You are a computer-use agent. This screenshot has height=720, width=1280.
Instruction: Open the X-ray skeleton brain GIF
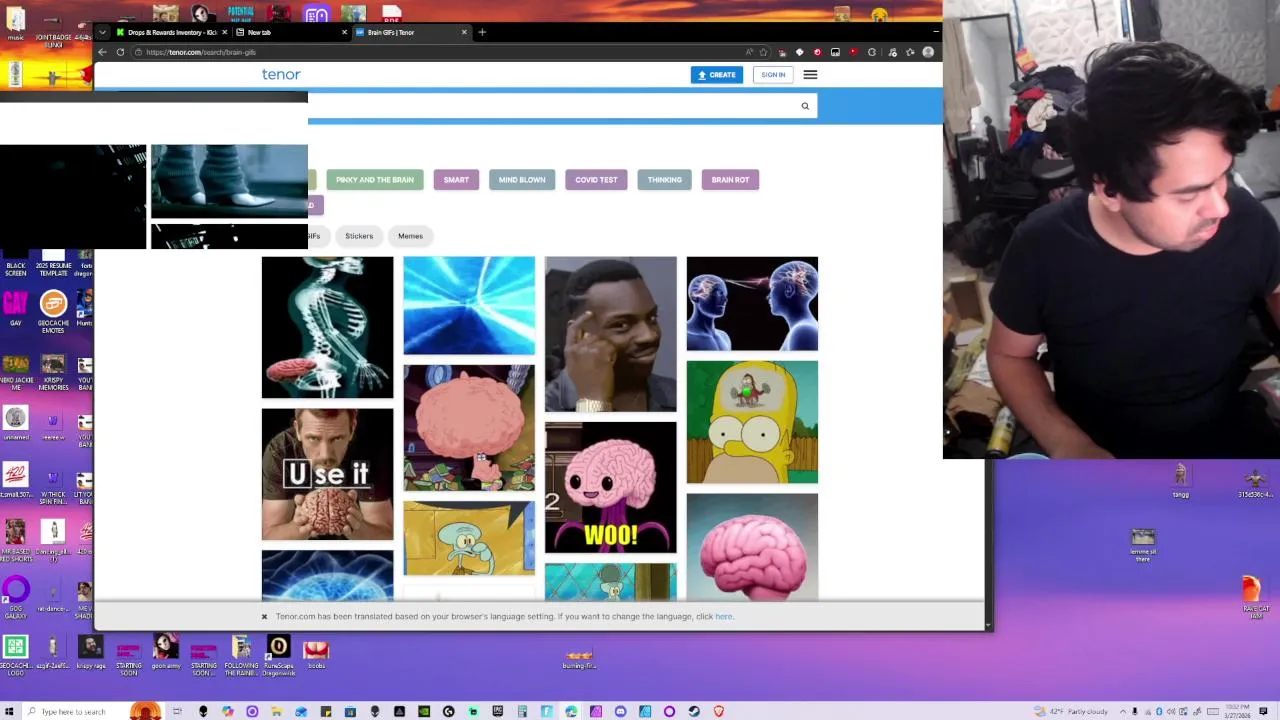[327, 327]
